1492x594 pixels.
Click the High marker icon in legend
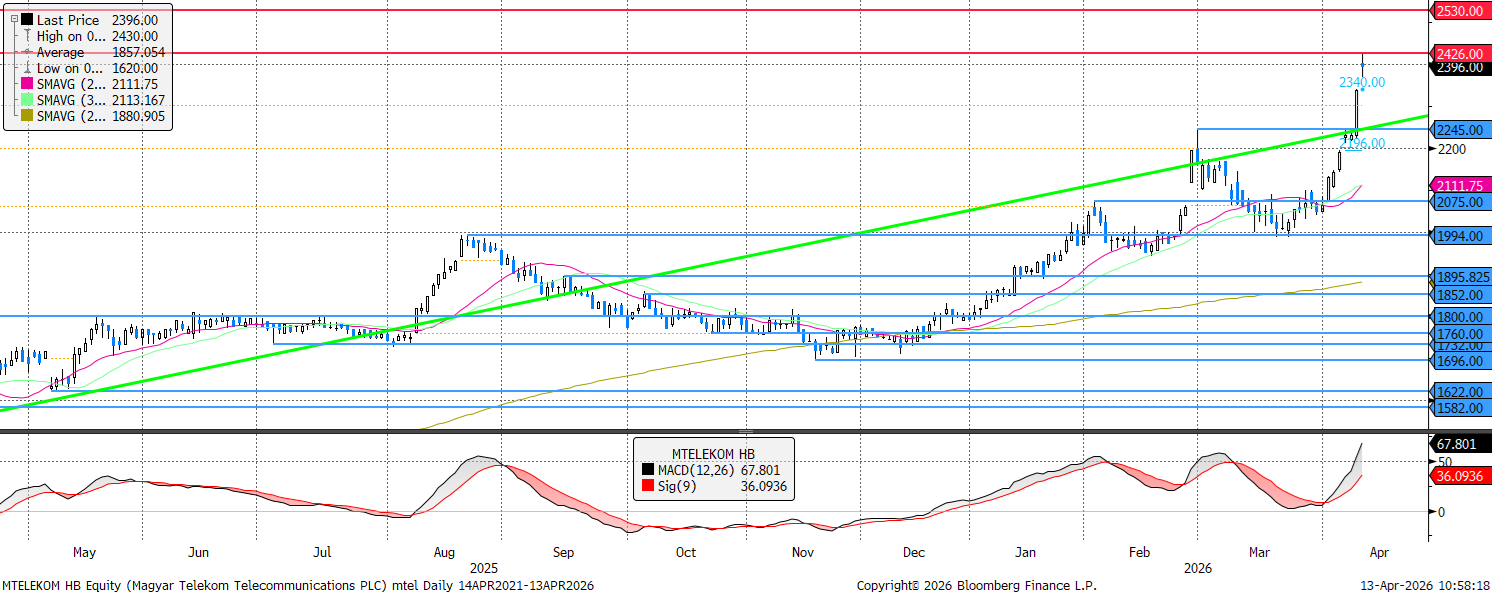25,36
